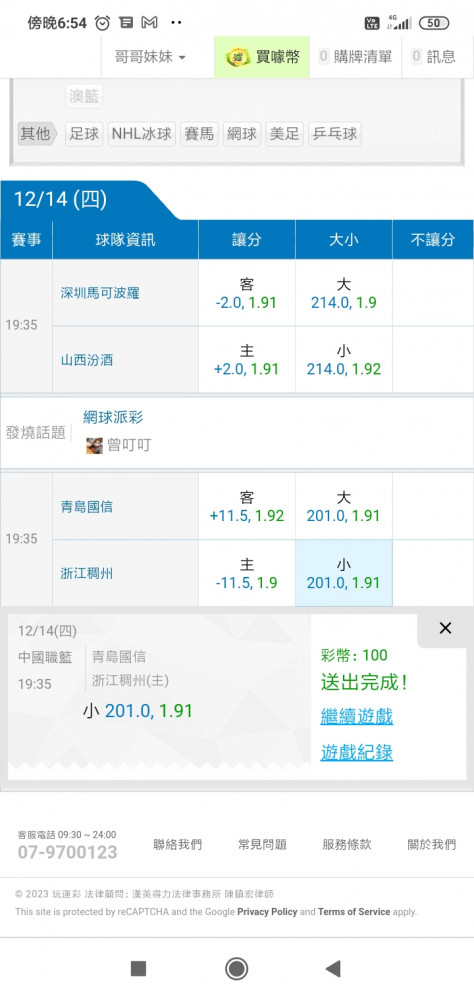Open the 遊戲紀錄 link

pos(357,753)
